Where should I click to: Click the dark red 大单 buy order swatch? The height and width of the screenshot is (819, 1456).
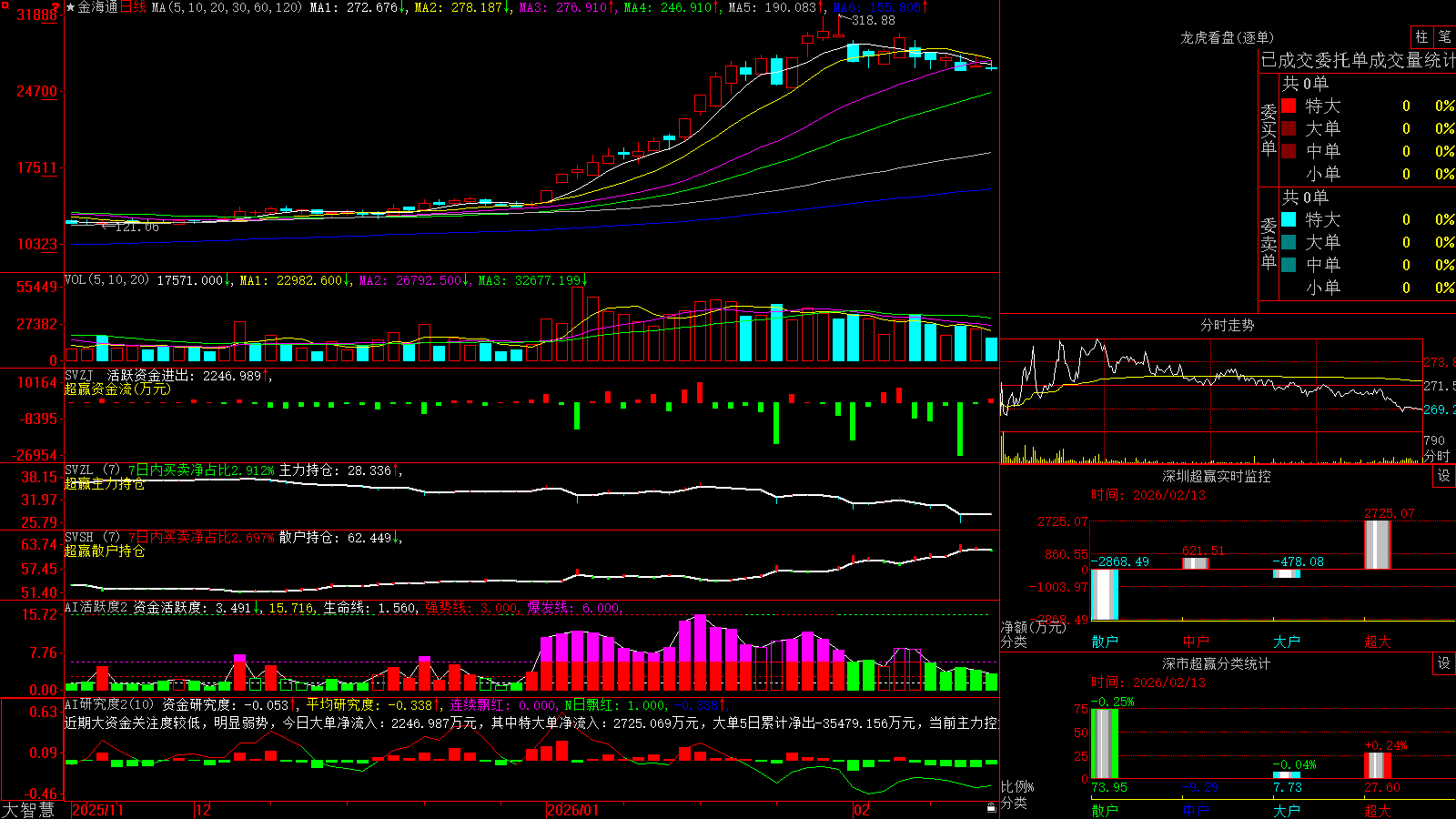[1289, 128]
